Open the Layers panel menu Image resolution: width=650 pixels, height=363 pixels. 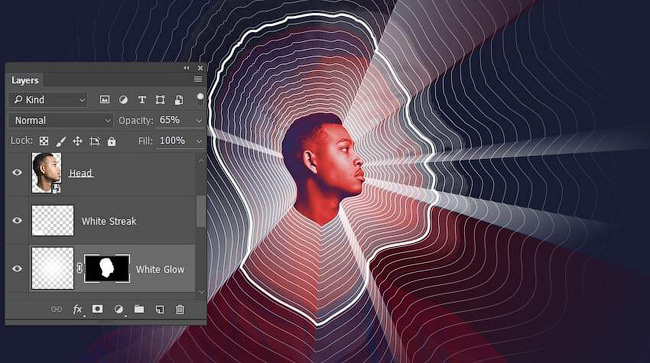tap(198, 79)
